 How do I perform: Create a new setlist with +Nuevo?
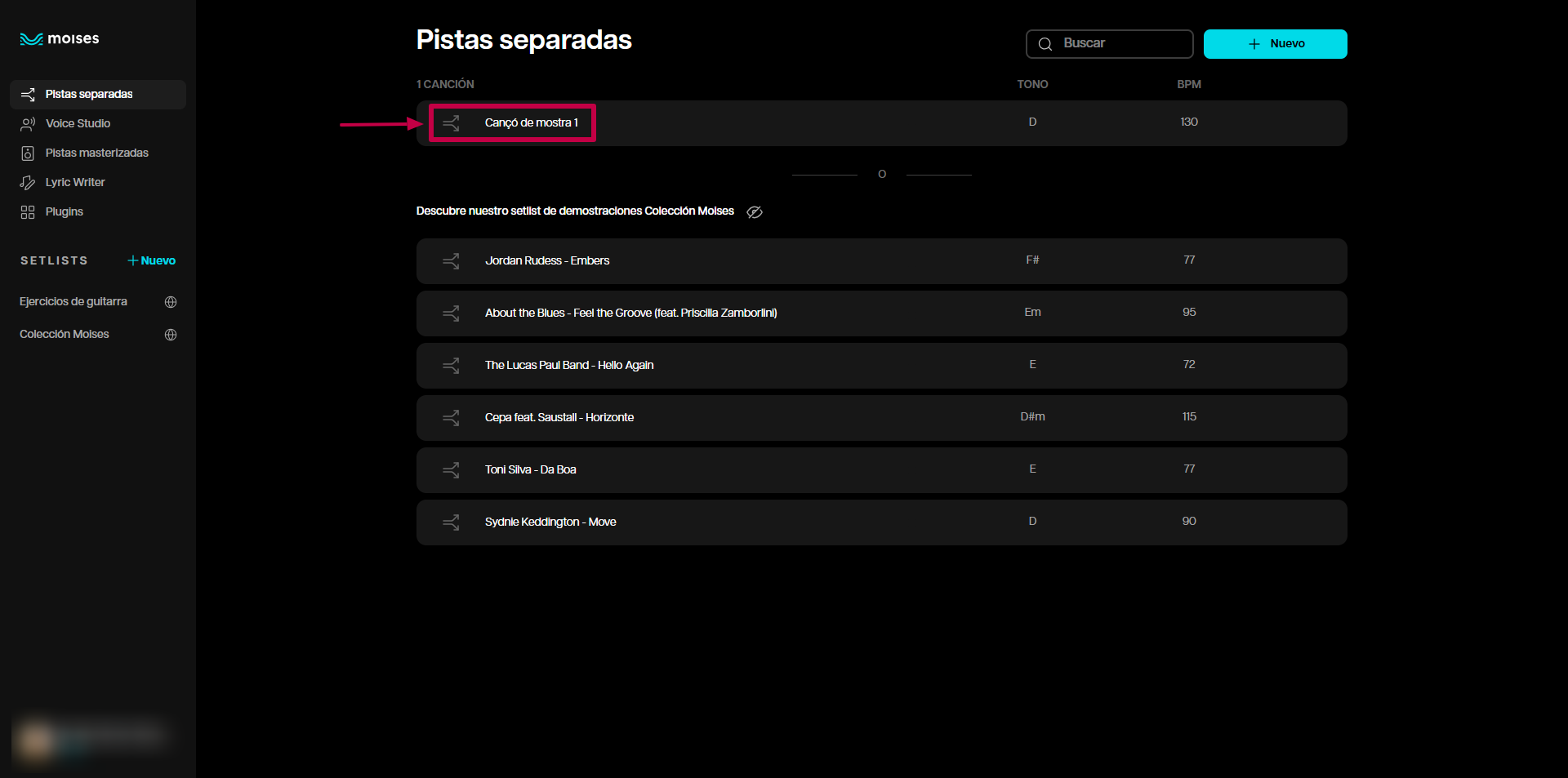[x=152, y=260]
